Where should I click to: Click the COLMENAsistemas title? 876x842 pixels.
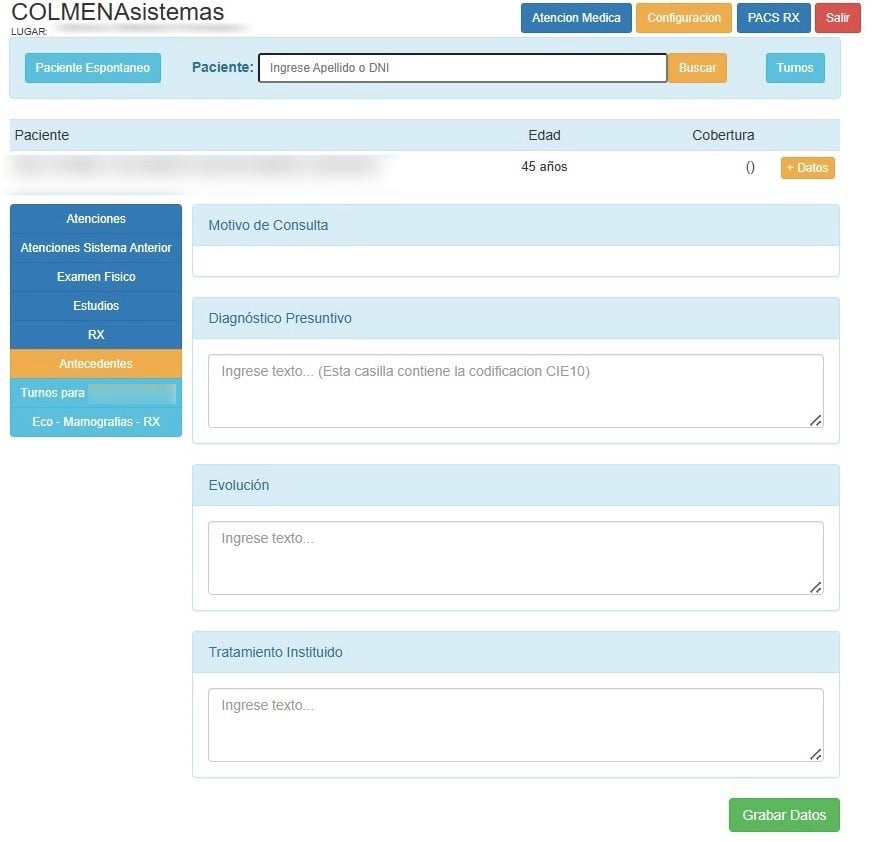pyautogui.click(x=119, y=12)
